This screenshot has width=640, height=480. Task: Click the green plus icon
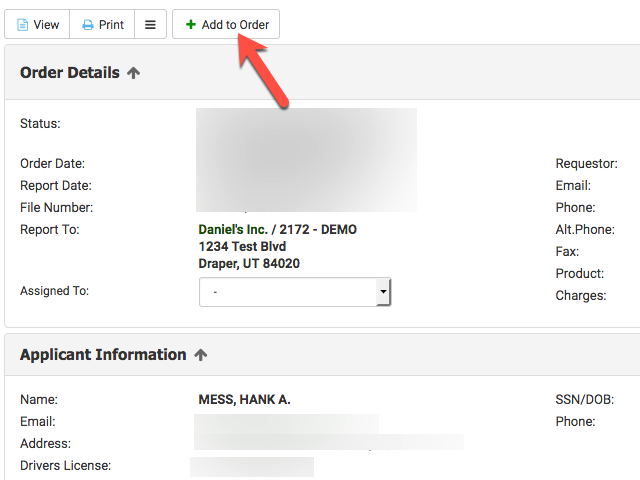click(x=191, y=25)
